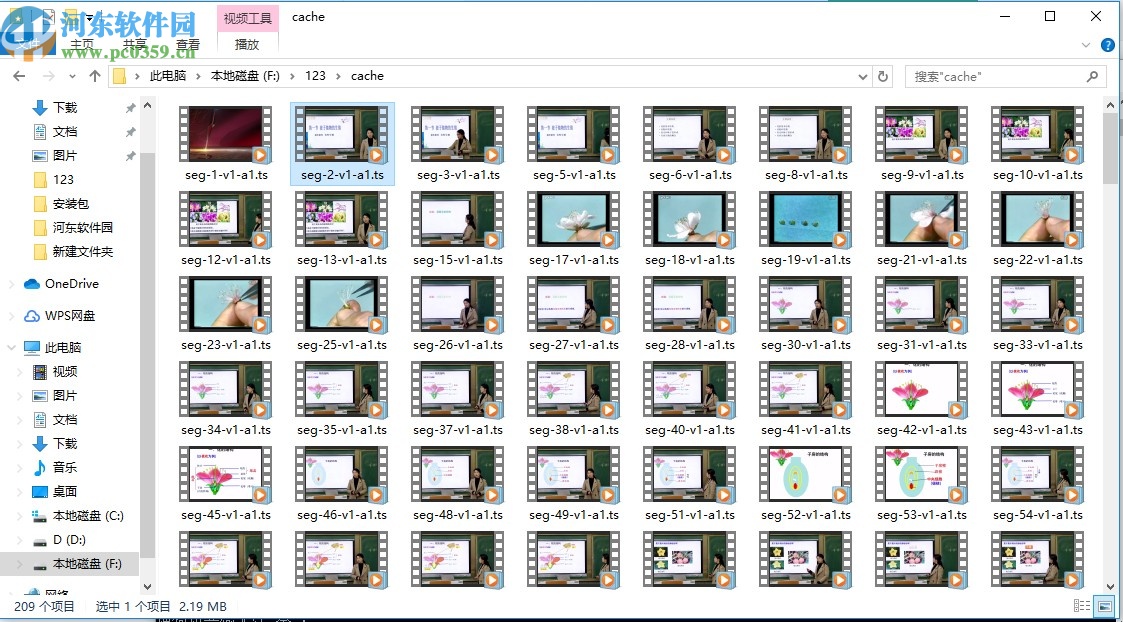Expand the 视频 tree node
1123x622 pixels.
pyautogui.click(x=20, y=372)
